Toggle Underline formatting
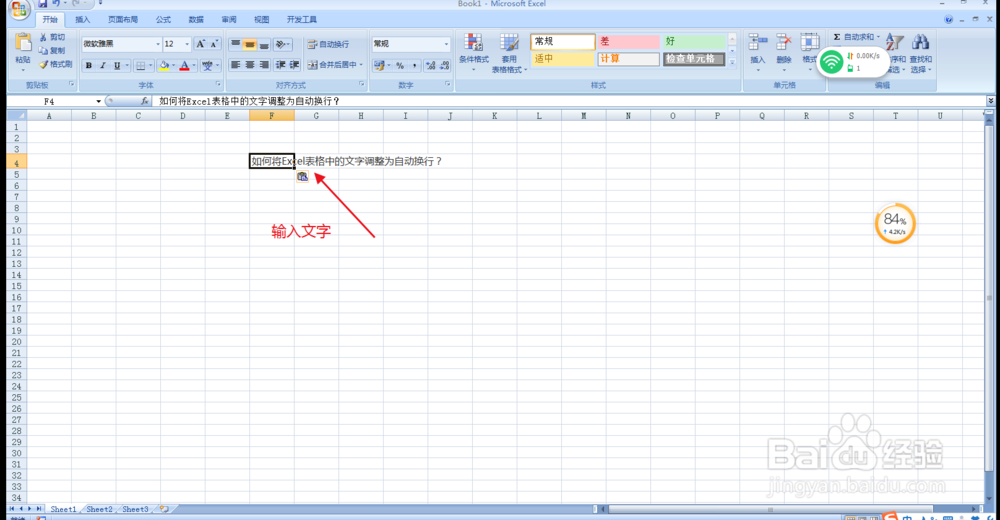This screenshot has width=1000, height=520. [x=117, y=65]
